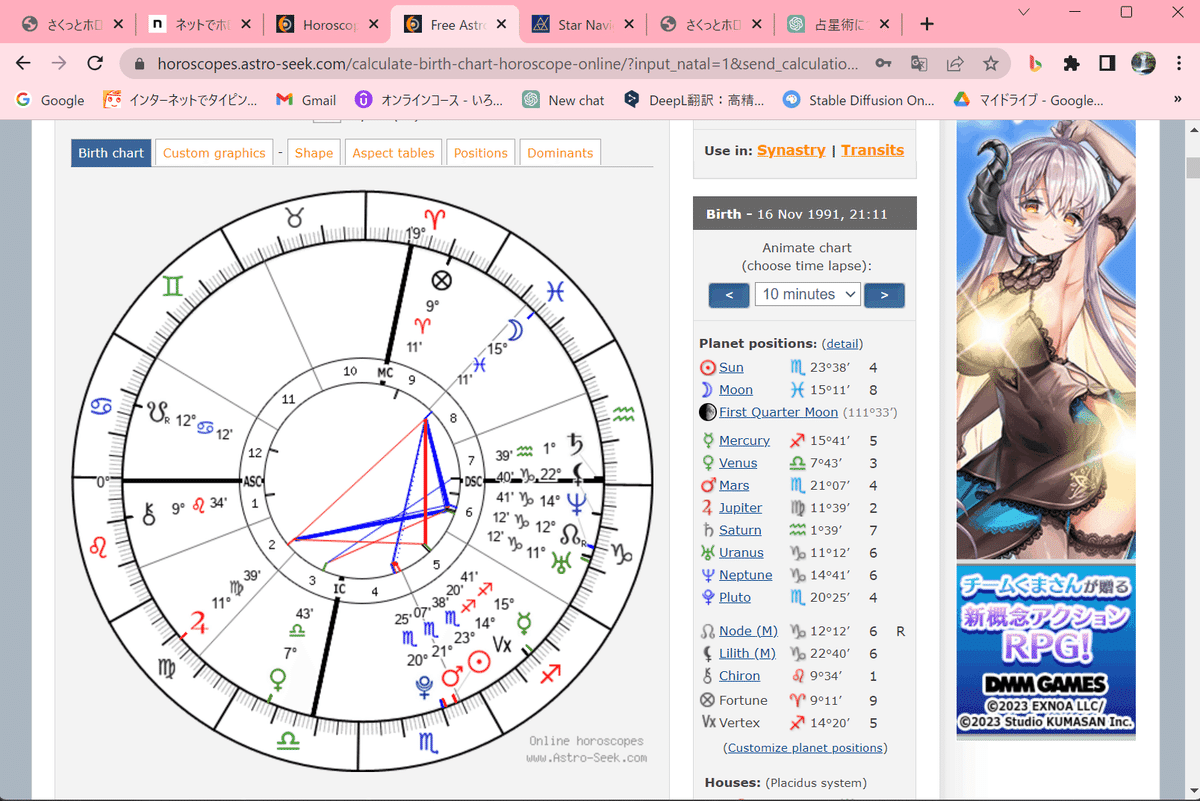Open the Bing icon in the toolbar
Image resolution: width=1200 pixels, height=801 pixels.
click(1035, 63)
